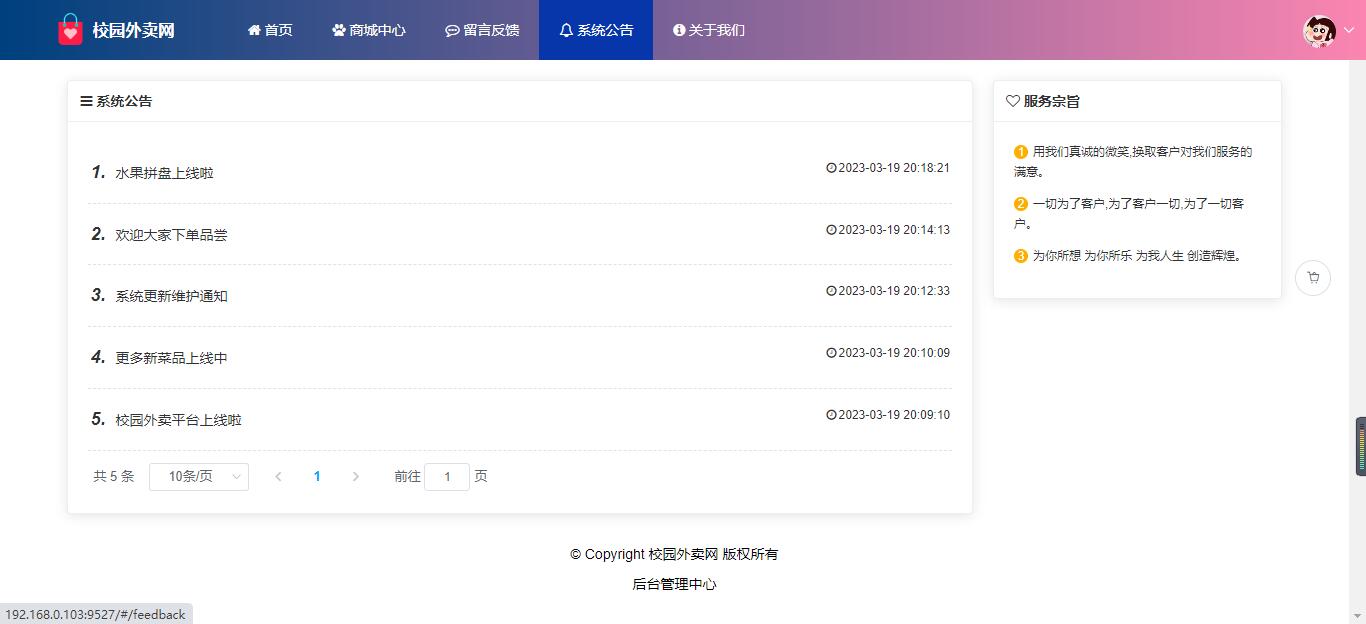Open announcement 水果拼盘上线啦
The image size is (1366, 624).
pos(164,173)
